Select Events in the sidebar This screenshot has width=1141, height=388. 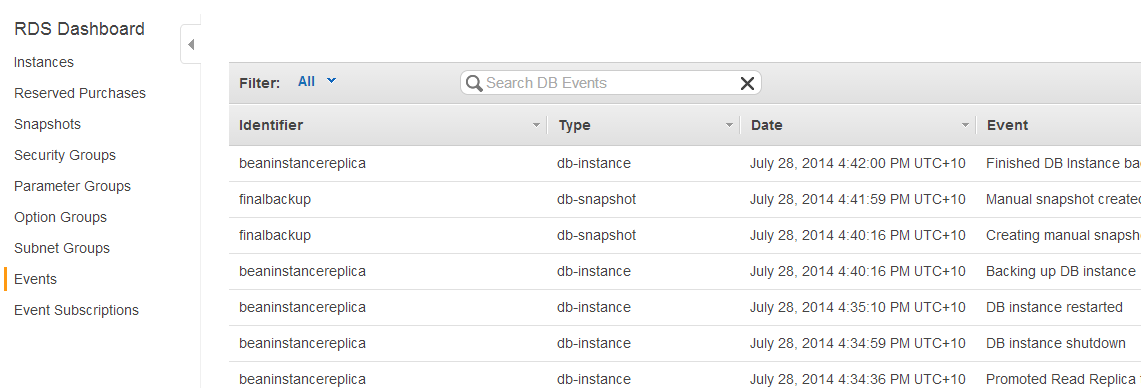pyautogui.click(x=36, y=280)
